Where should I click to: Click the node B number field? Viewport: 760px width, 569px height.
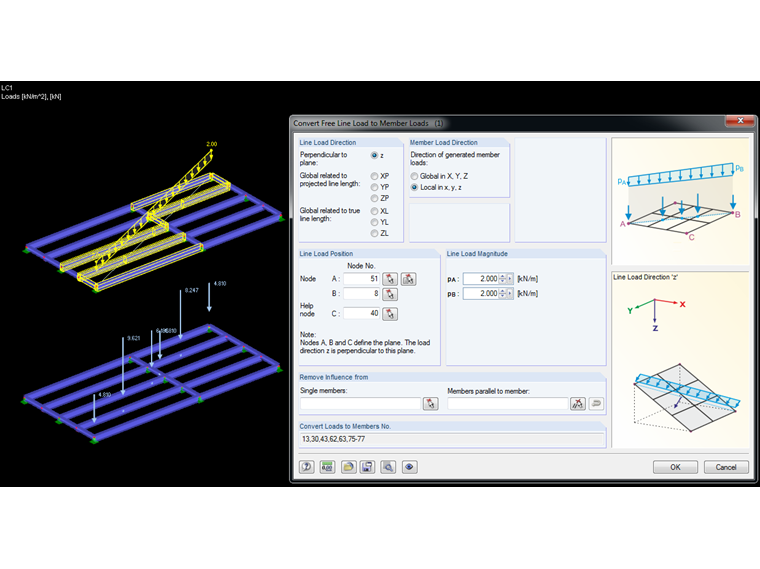pyautogui.click(x=362, y=294)
